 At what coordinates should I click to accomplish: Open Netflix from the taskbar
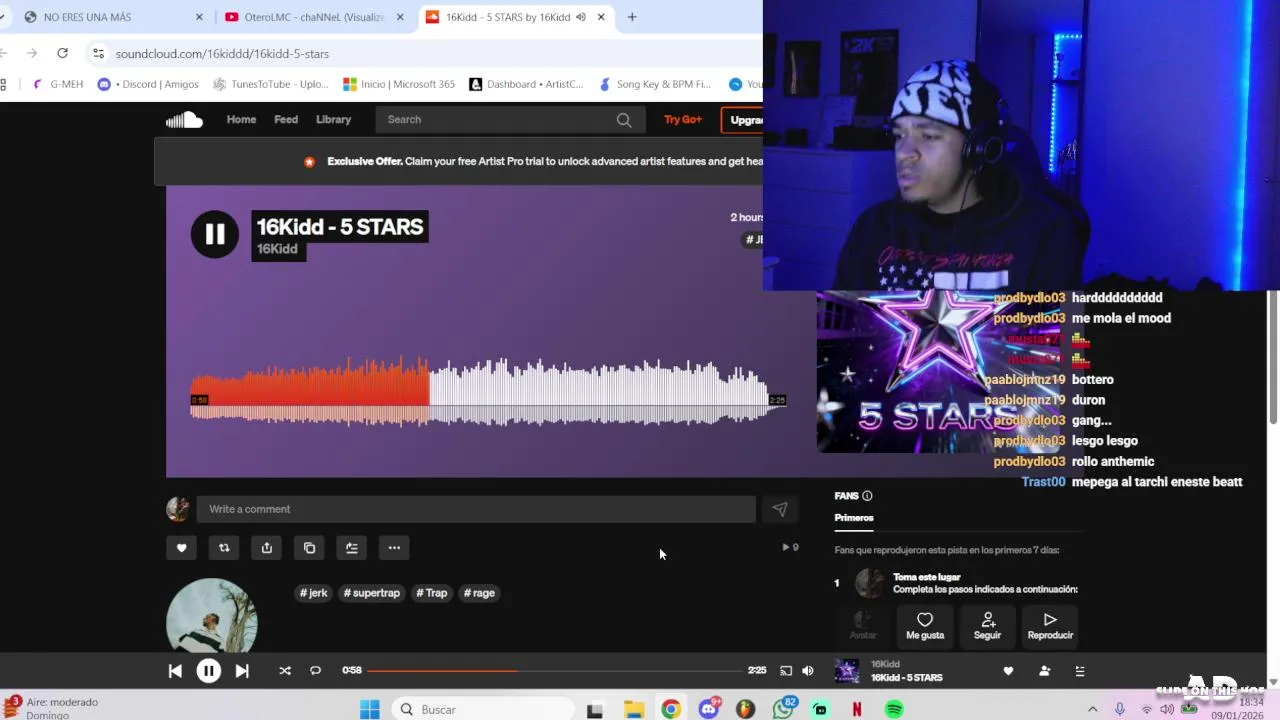point(857,710)
